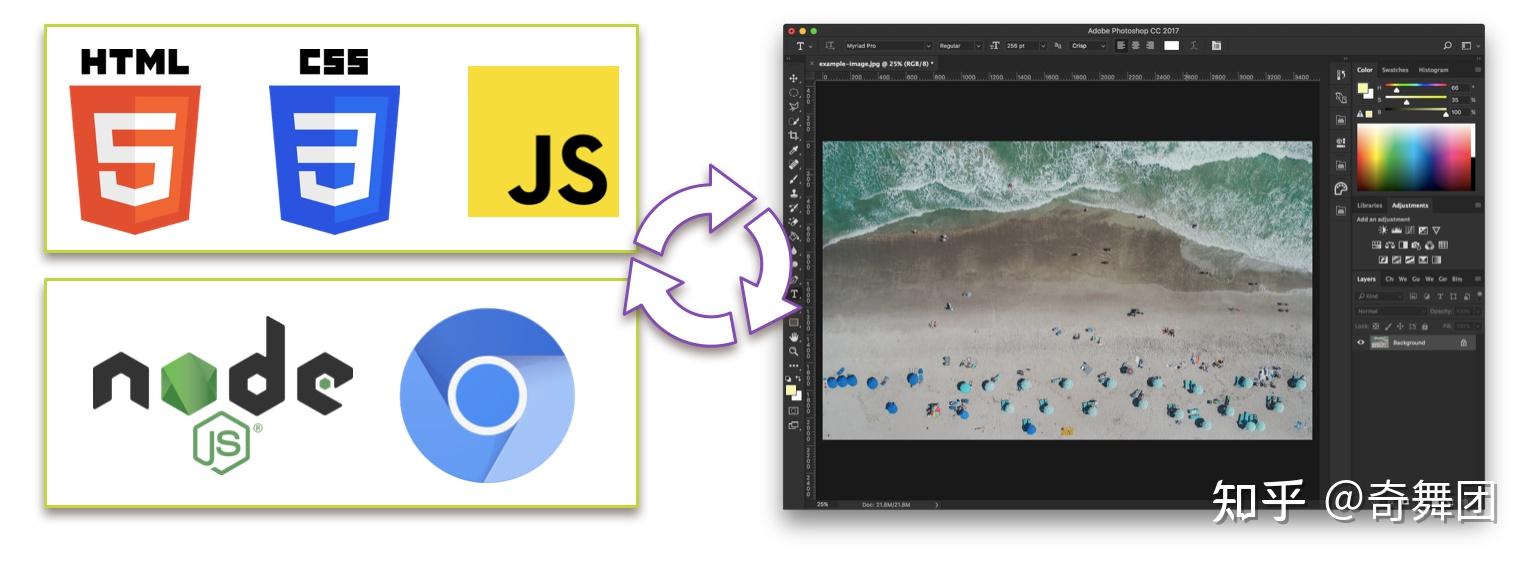Select the Quick Selection tool
The width and height of the screenshot is (1539, 566).
(794, 121)
